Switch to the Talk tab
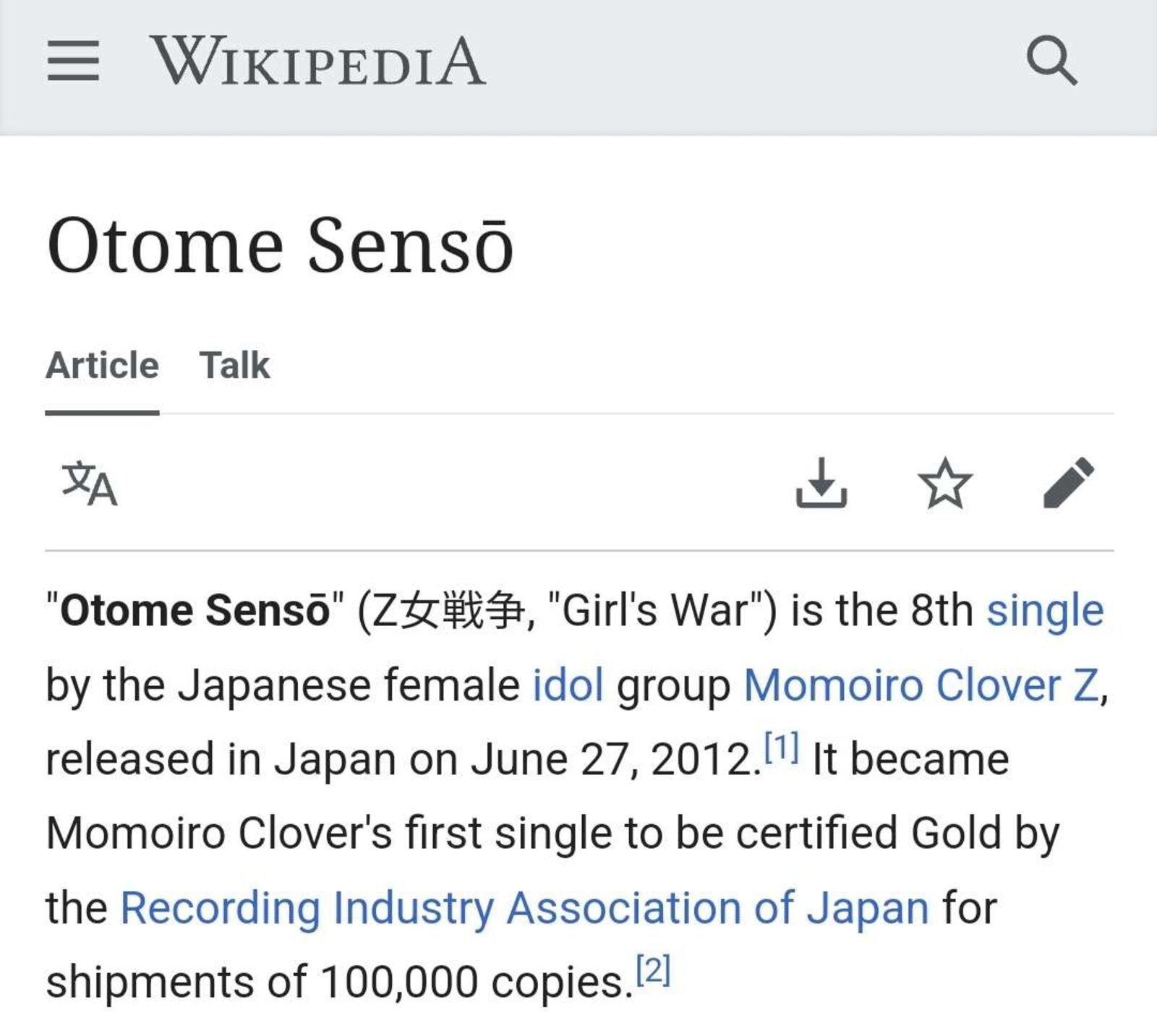 click(x=234, y=365)
